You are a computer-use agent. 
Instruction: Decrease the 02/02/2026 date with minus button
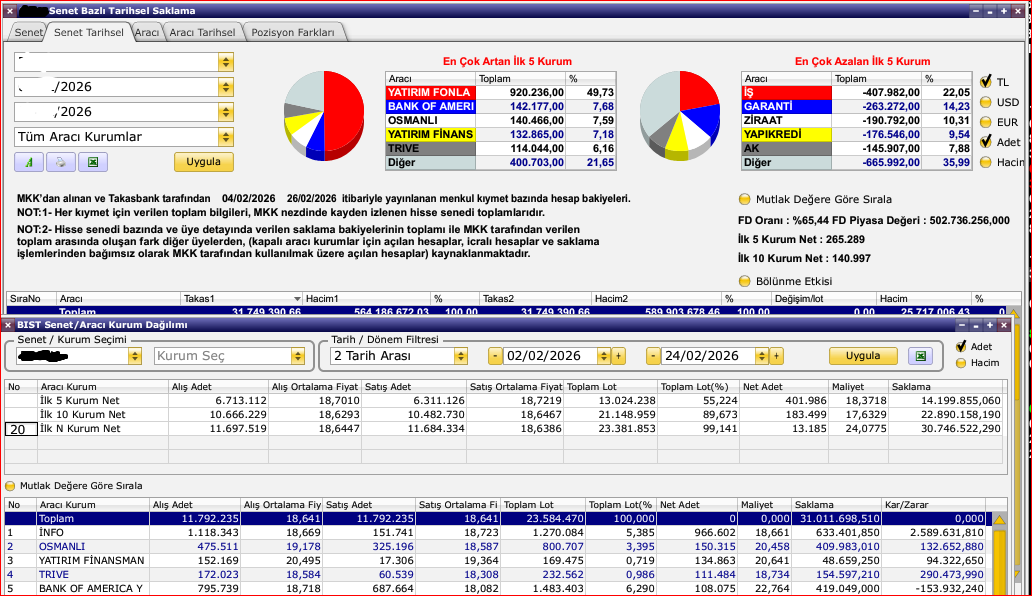pyautogui.click(x=495, y=356)
